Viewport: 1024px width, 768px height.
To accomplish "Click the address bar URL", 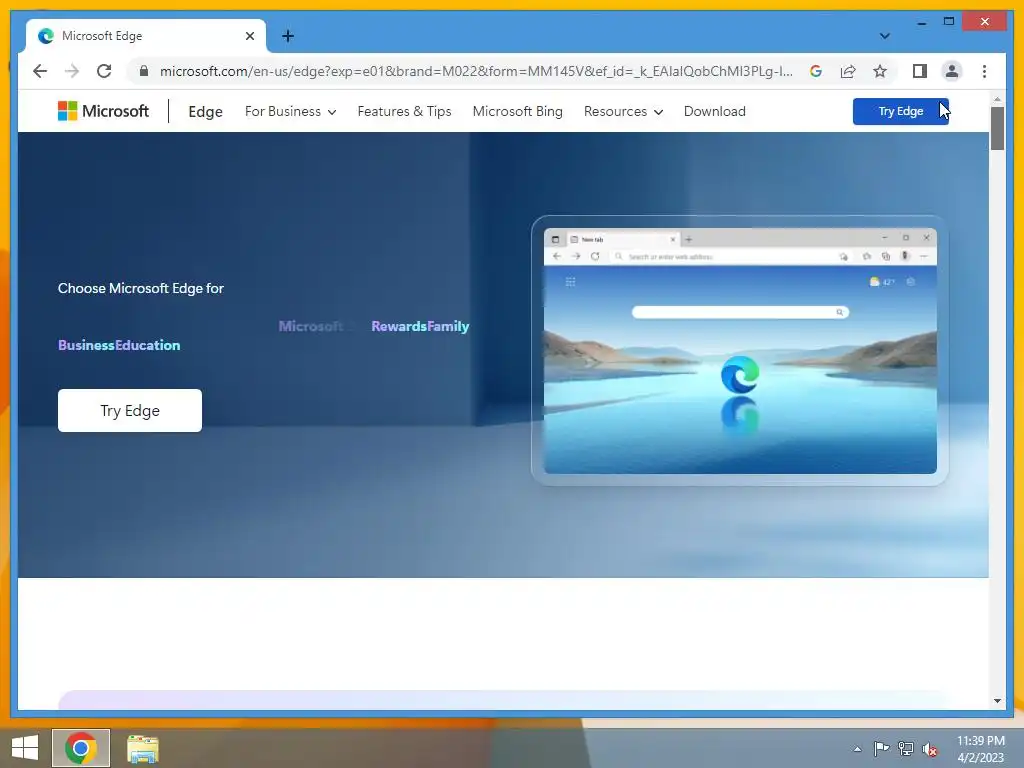I will pyautogui.click(x=476, y=71).
